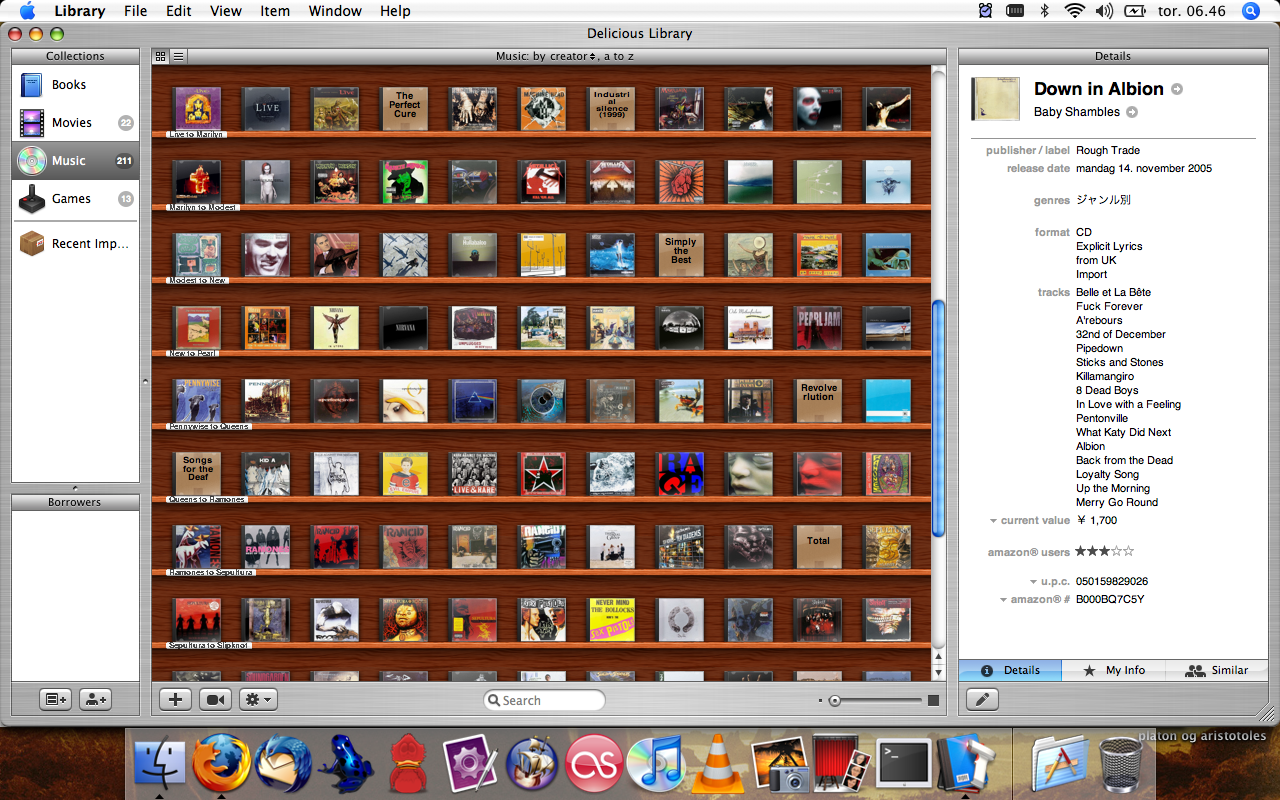Click the Wi-Fi status icon
This screenshot has height=800, width=1280.
click(x=1075, y=11)
